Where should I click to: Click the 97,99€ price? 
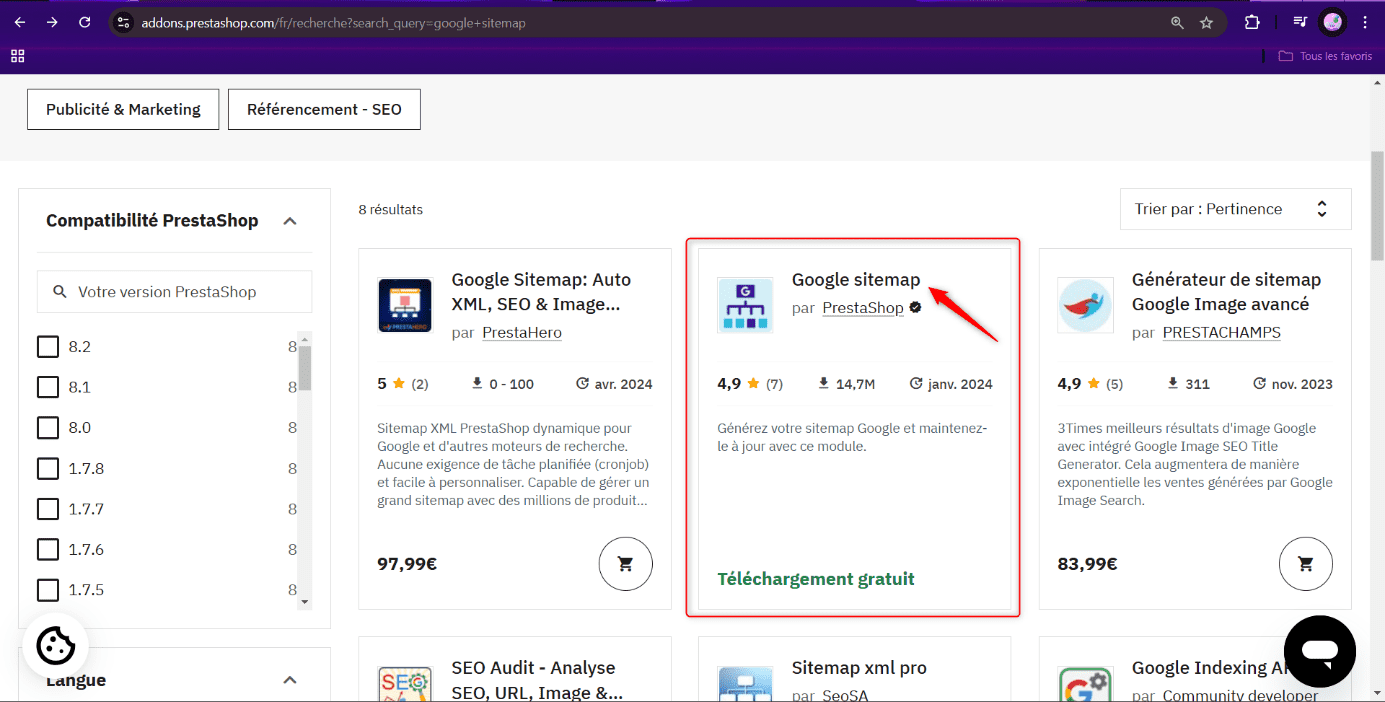pos(407,564)
